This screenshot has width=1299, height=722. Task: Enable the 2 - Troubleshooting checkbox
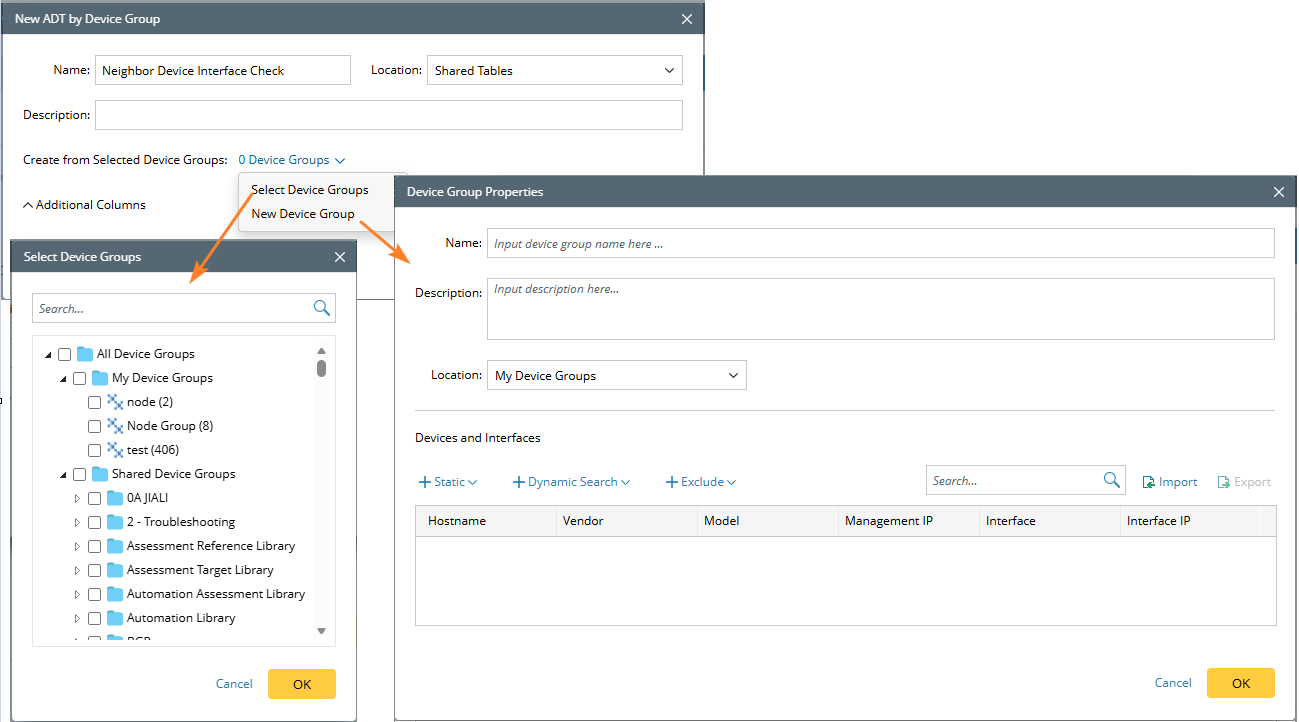point(95,522)
